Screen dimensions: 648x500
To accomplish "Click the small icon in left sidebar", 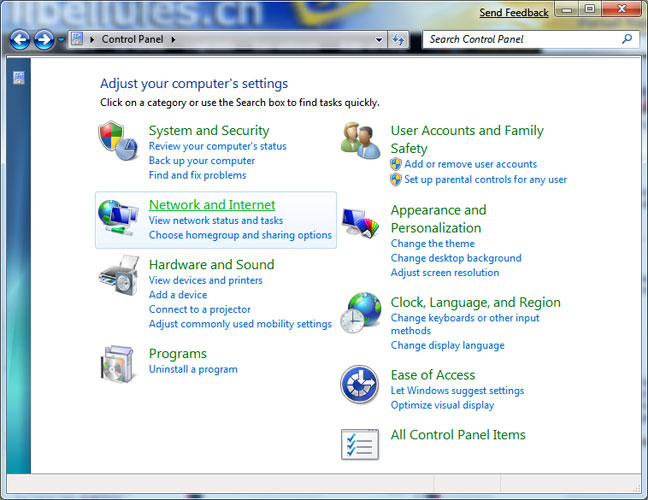I will [x=19, y=78].
